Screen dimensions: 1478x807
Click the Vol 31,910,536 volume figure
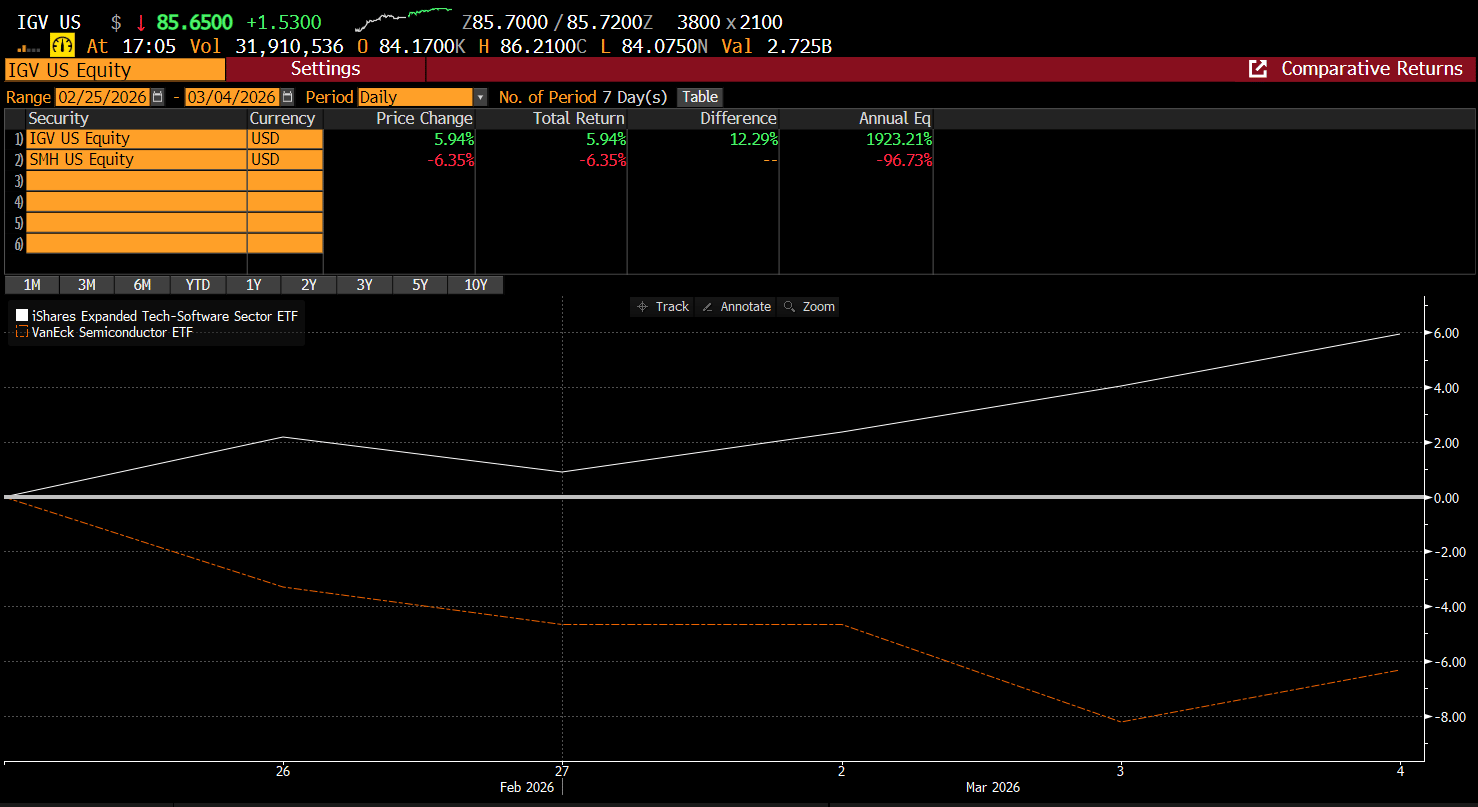[x=265, y=46]
